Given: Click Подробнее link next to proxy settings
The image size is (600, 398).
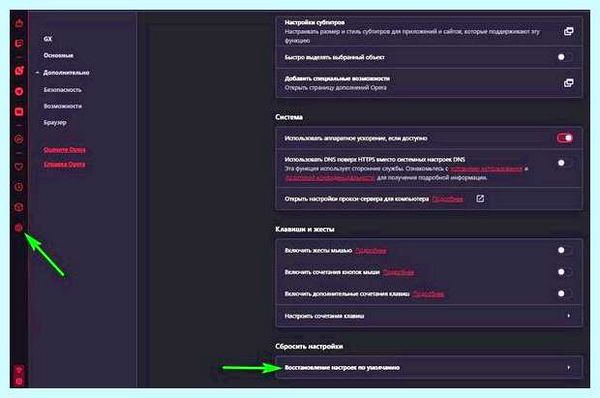Looking at the screenshot, I should pos(448,199).
